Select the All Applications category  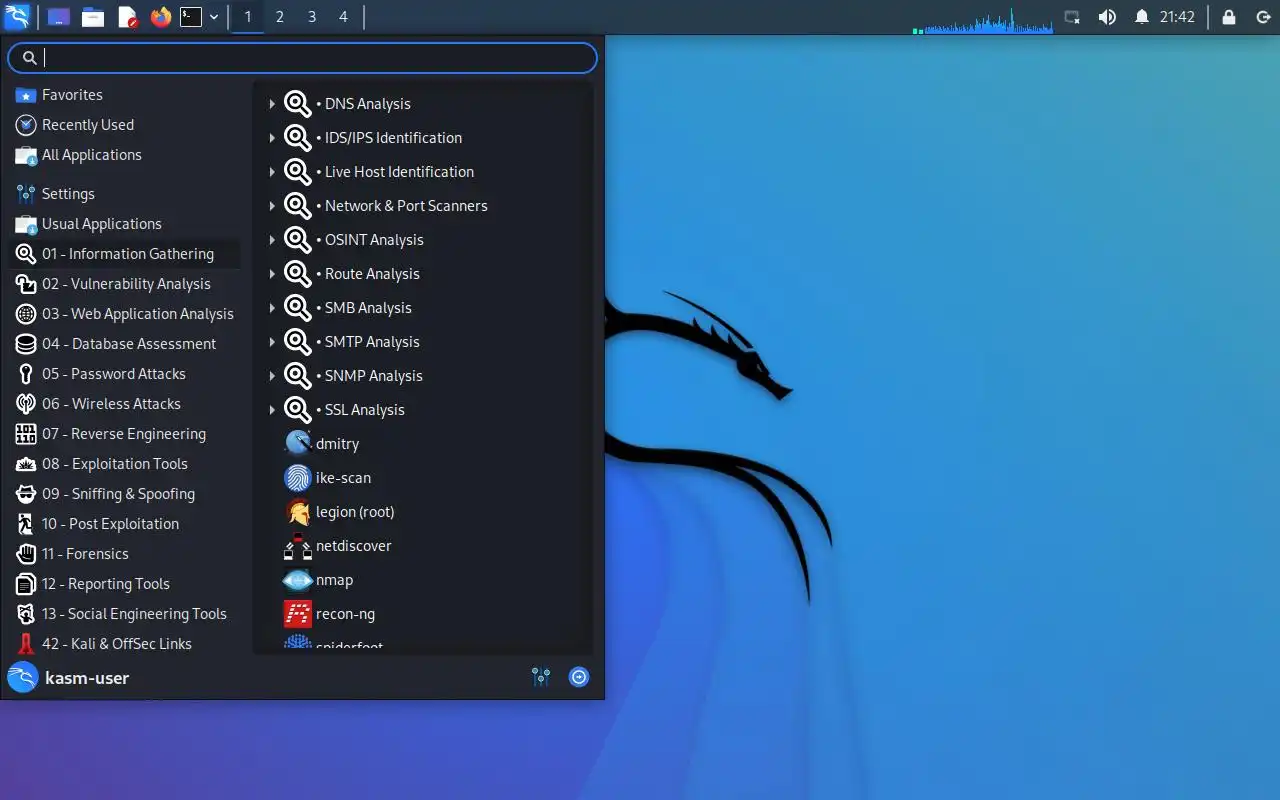pyautogui.click(x=125, y=155)
